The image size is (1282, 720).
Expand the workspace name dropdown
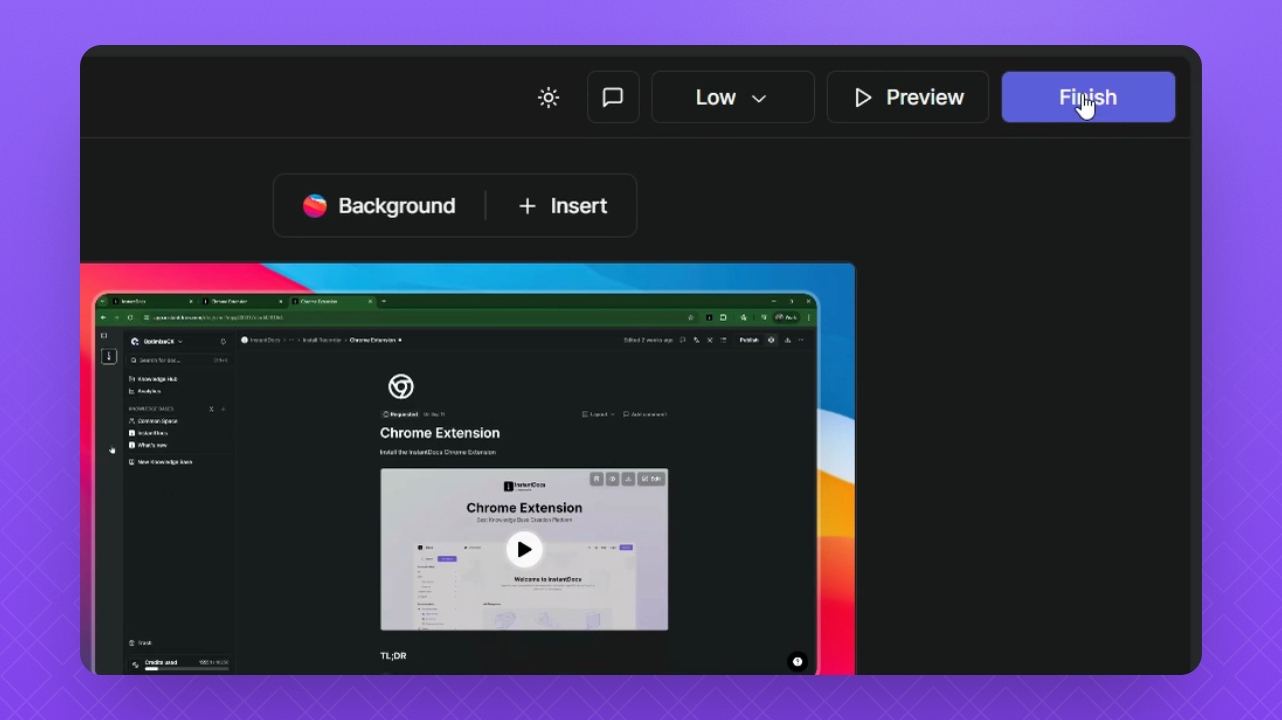157,342
